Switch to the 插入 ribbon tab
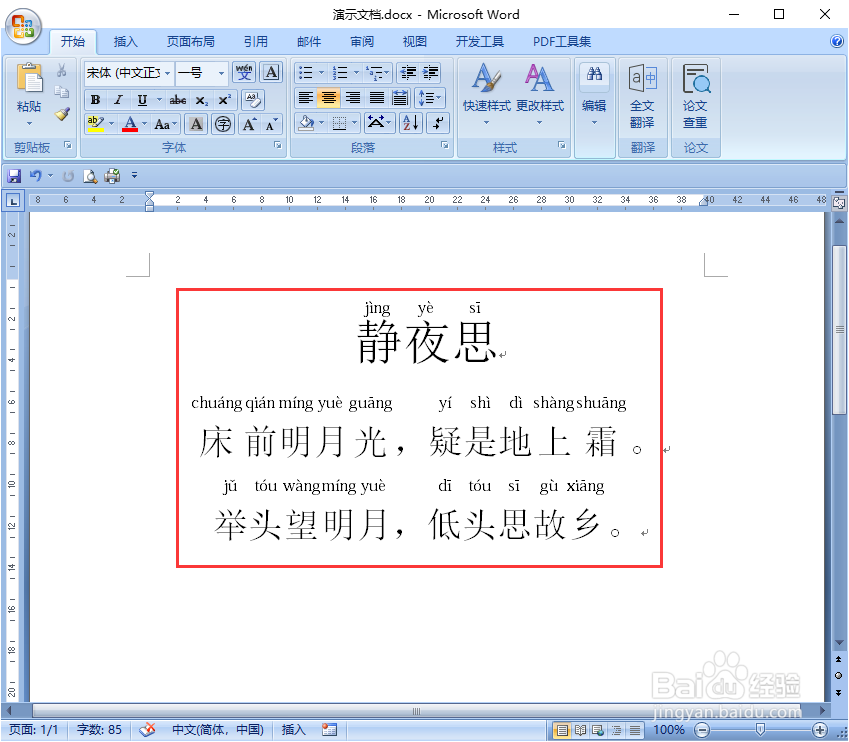 [125, 42]
